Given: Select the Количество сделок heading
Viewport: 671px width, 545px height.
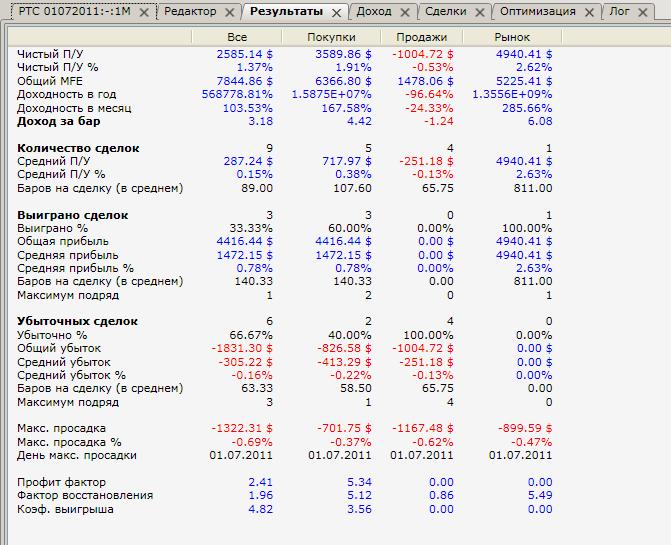Looking at the screenshot, I should point(78,148).
